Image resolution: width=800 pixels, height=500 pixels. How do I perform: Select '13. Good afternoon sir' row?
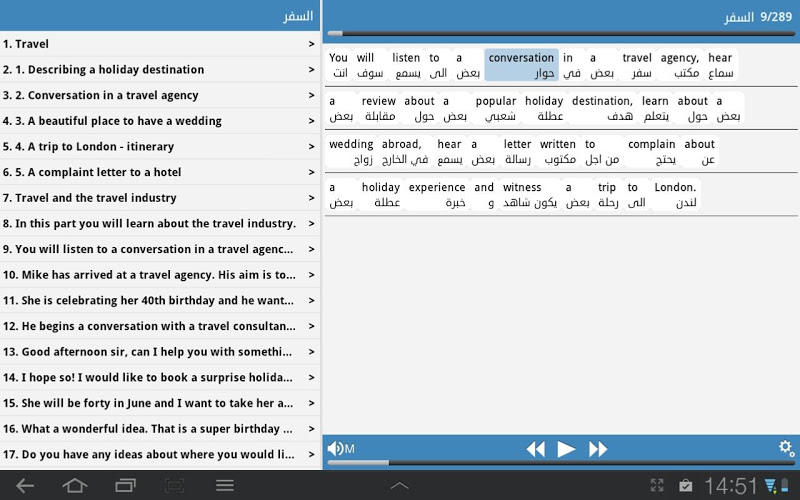pyautogui.click(x=160, y=352)
